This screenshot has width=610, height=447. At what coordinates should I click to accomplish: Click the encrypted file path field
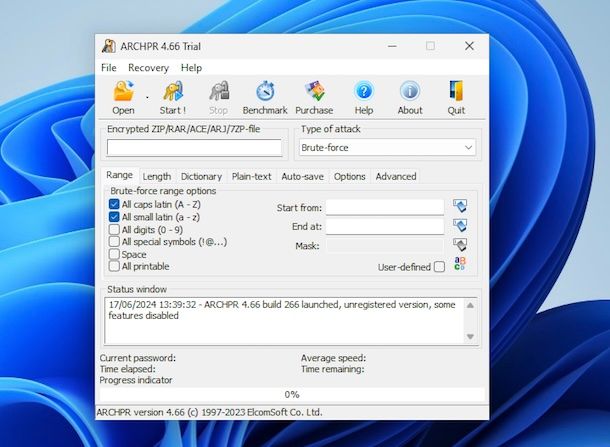click(194, 148)
